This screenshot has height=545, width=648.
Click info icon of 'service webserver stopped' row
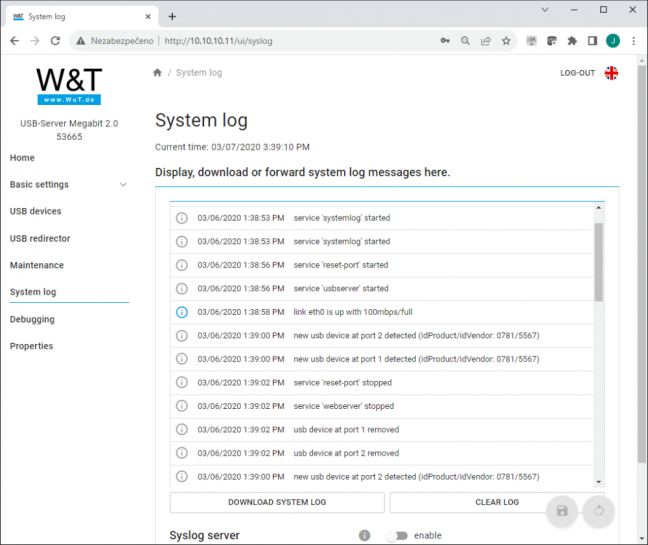182,406
